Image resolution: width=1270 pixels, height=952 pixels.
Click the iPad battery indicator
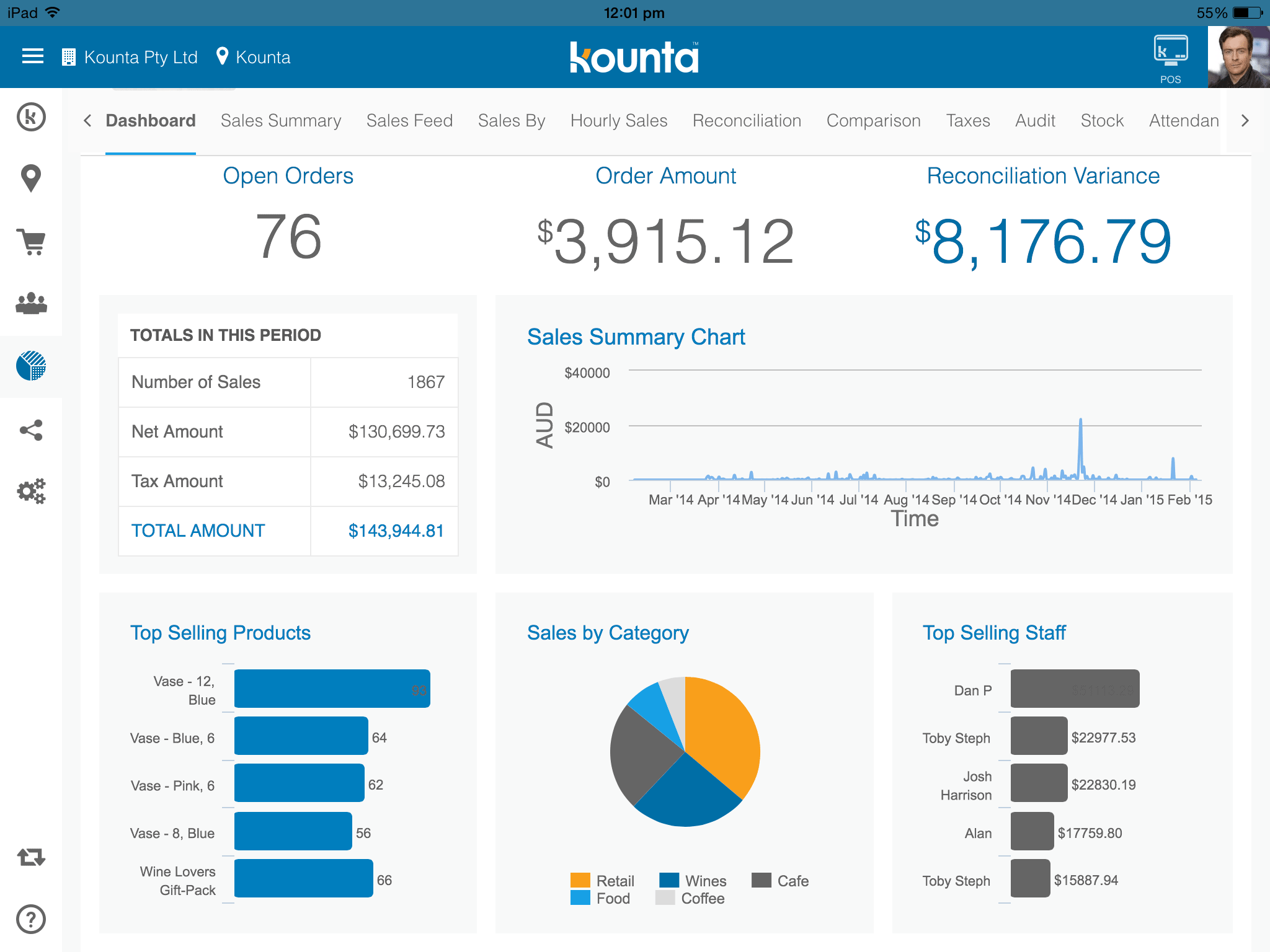point(1248,12)
